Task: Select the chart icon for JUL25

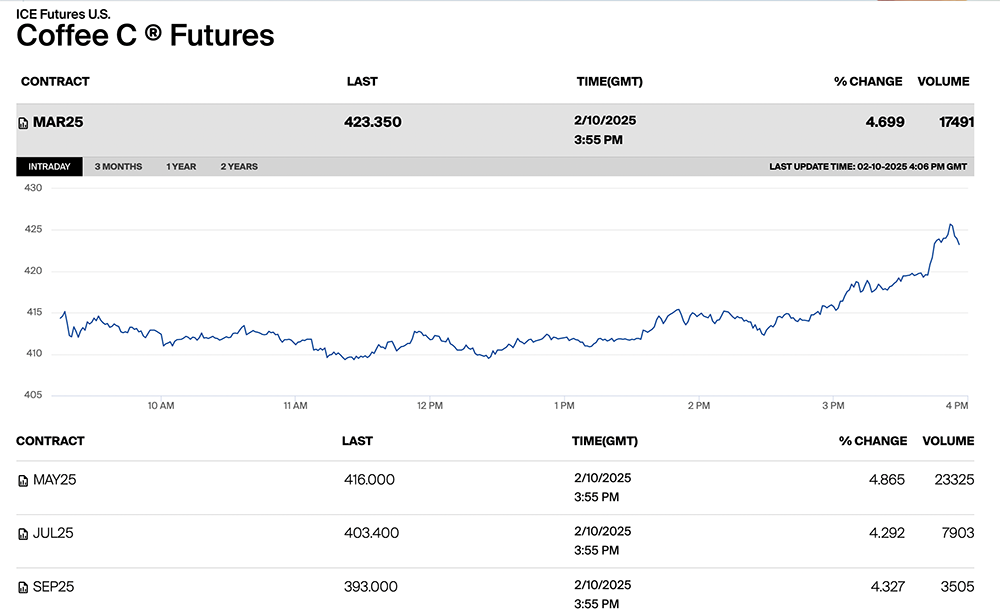Action: point(23,534)
